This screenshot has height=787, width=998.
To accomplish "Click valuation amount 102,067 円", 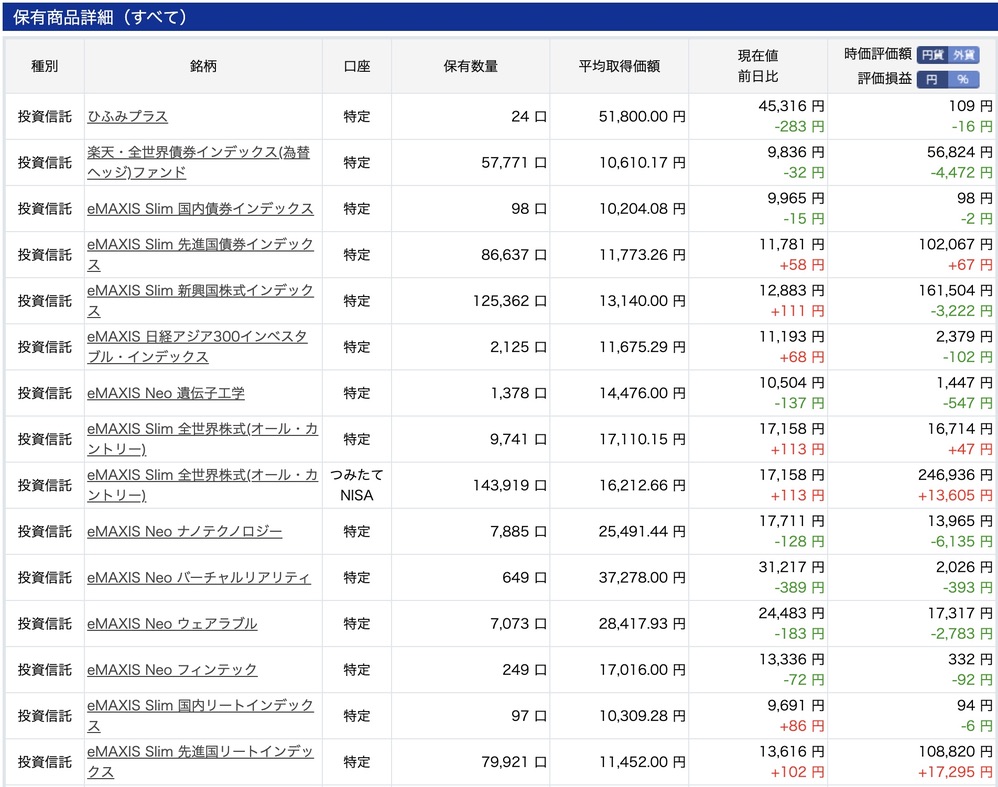I will pos(955,244).
